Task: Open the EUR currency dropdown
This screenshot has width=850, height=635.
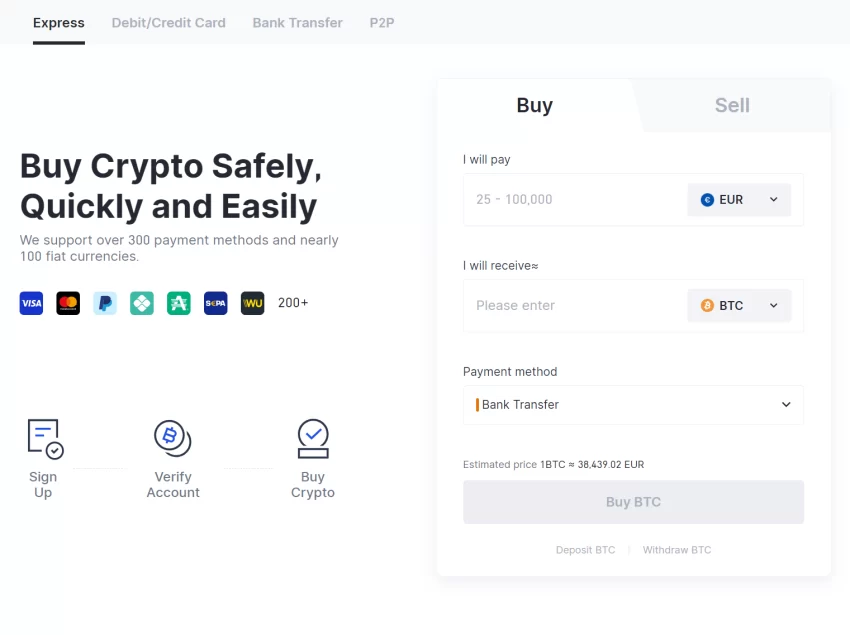Action: pos(739,200)
